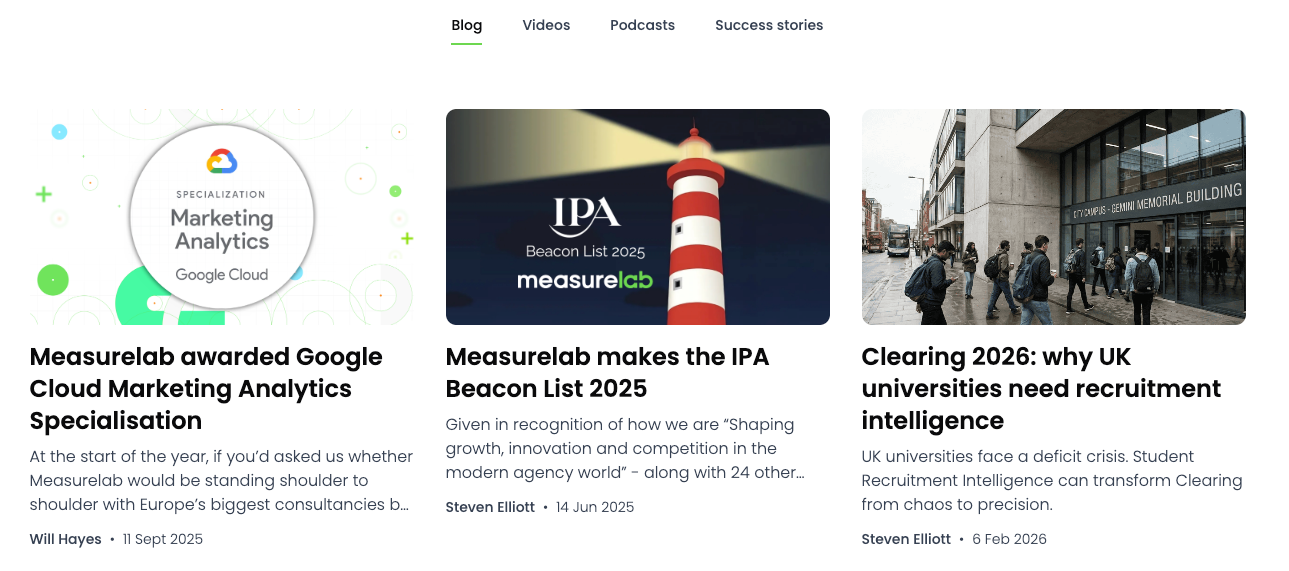Go to the Success stories tab

[769, 25]
